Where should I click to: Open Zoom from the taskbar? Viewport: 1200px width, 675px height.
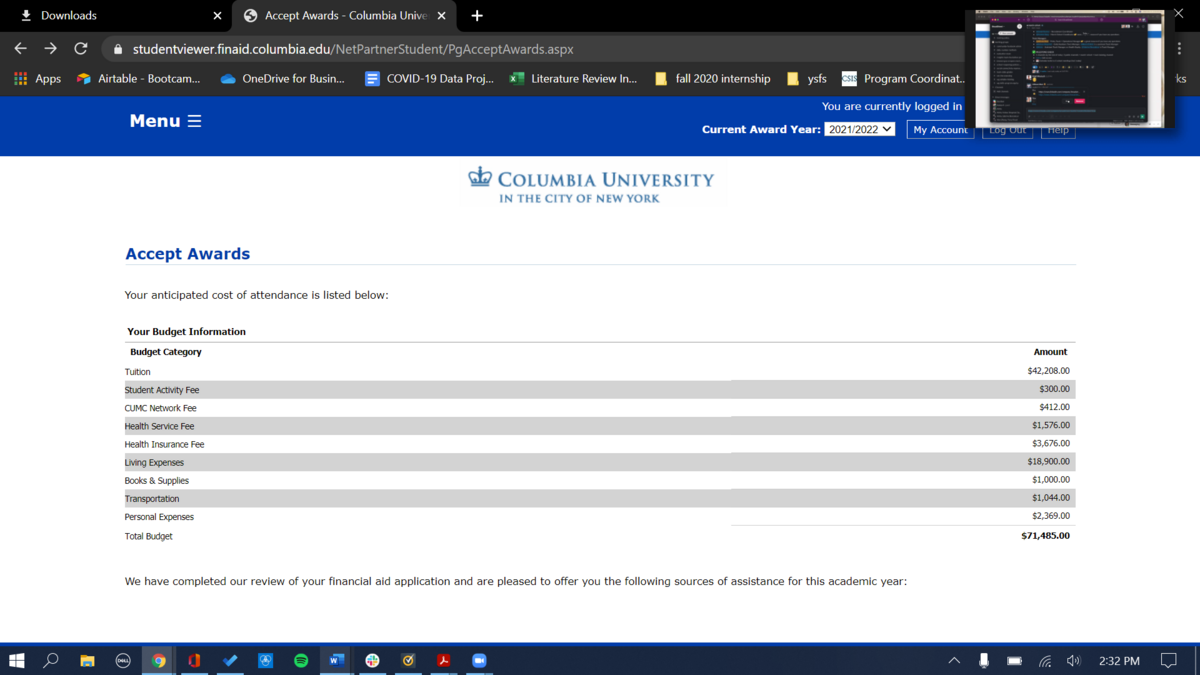click(x=479, y=660)
